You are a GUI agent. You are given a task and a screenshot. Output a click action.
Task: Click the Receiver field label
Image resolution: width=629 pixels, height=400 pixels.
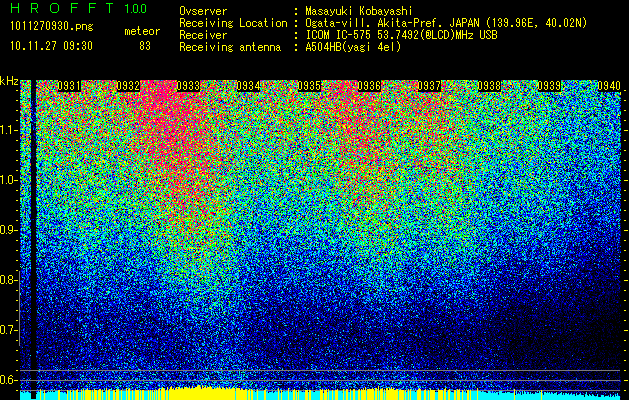tap(203, 35)
